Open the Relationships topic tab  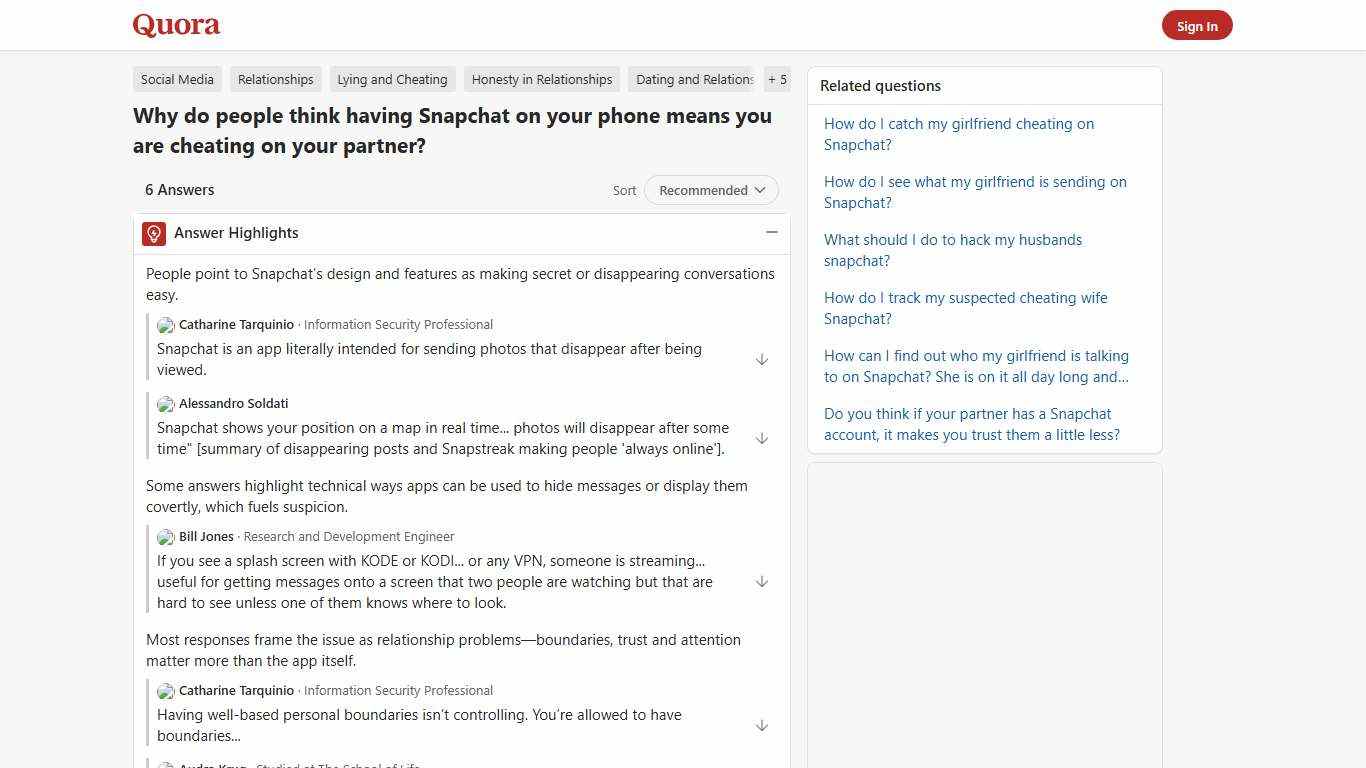tap(275, 79)
